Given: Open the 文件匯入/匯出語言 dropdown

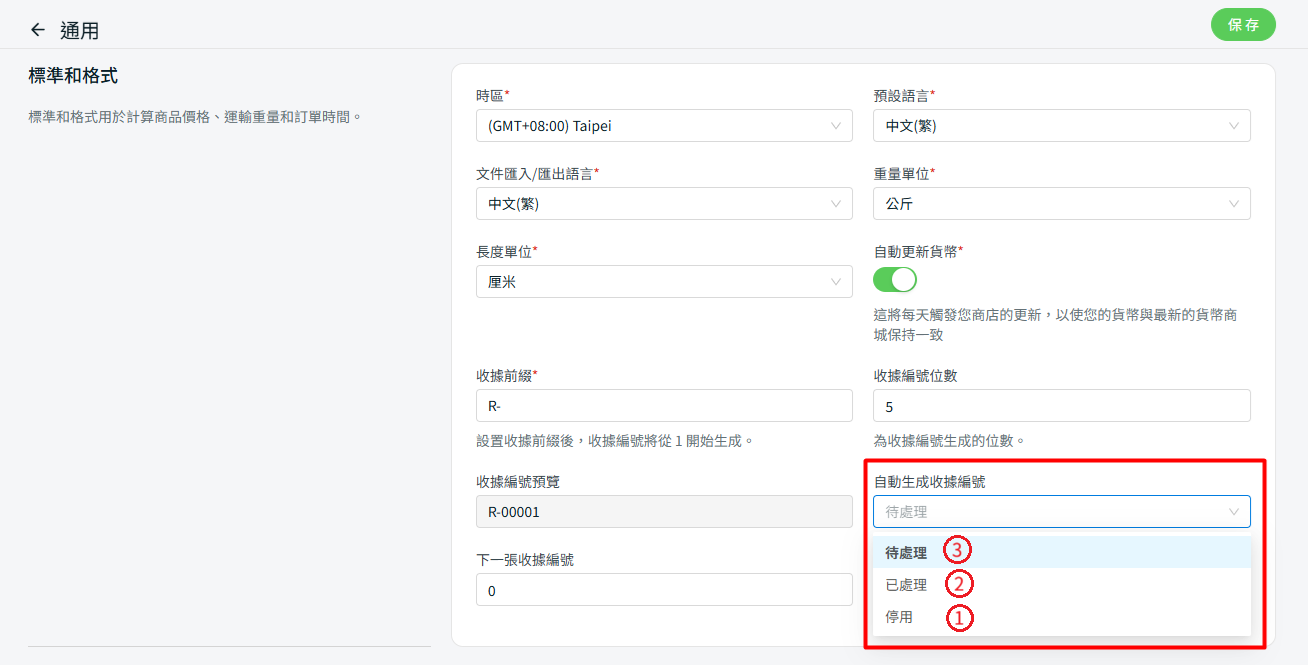Looking at the screenshot, I should coord(663,204).
